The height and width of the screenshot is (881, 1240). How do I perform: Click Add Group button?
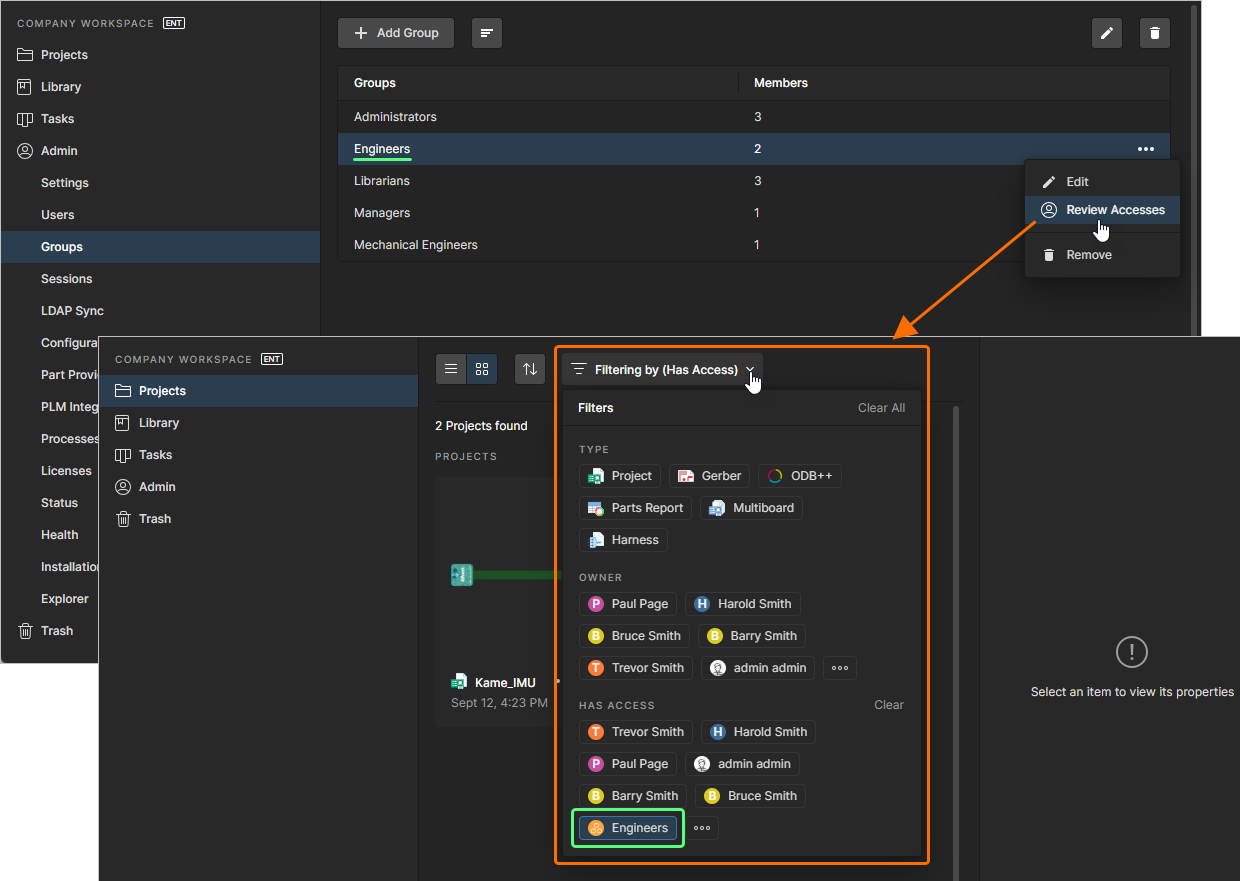click(x=396, y=33)
